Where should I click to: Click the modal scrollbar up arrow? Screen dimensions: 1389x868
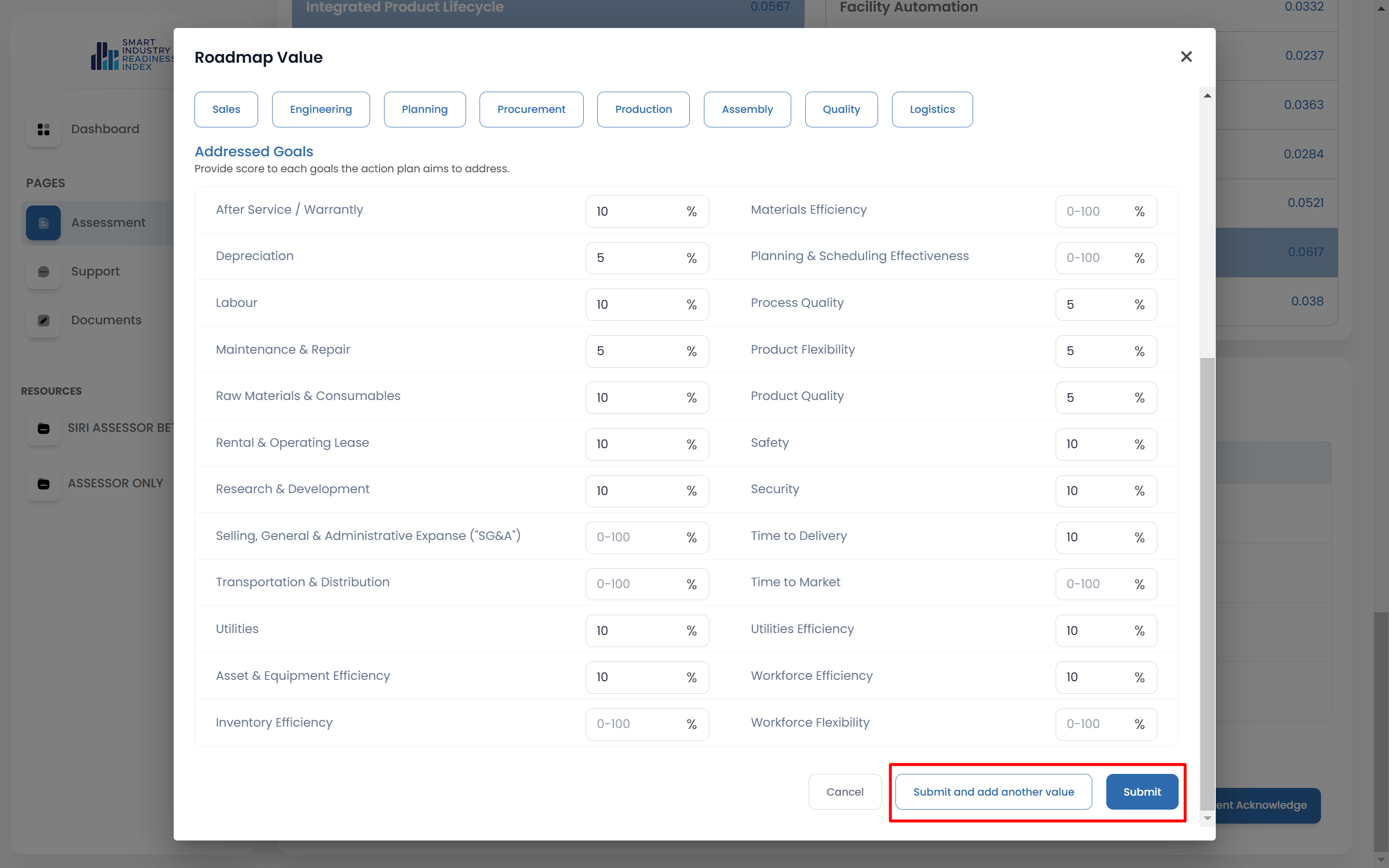1207,96
